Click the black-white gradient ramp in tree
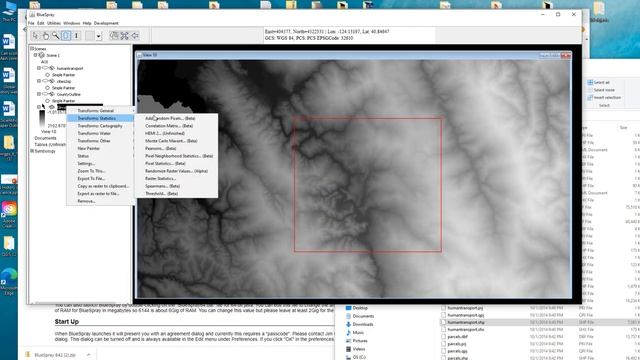640x360 pixels. [42, 119]
